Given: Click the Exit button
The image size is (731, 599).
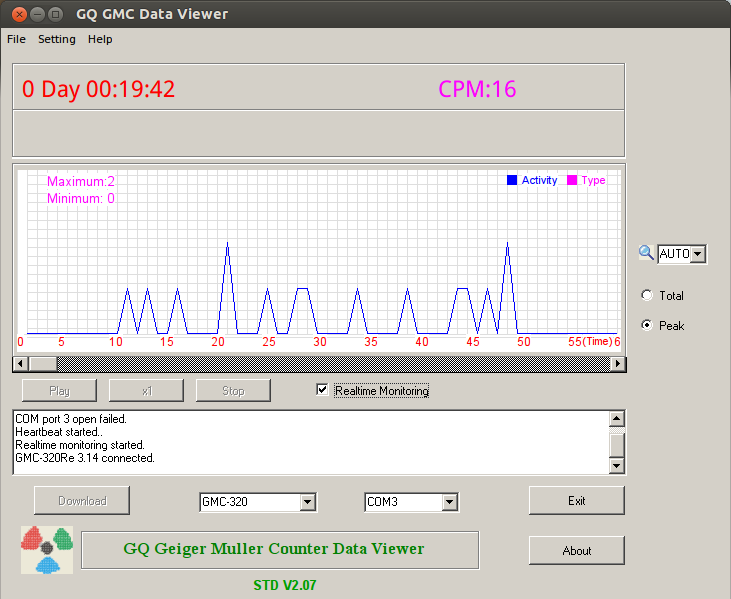Looking at the screenshot, I should point(577,501).
